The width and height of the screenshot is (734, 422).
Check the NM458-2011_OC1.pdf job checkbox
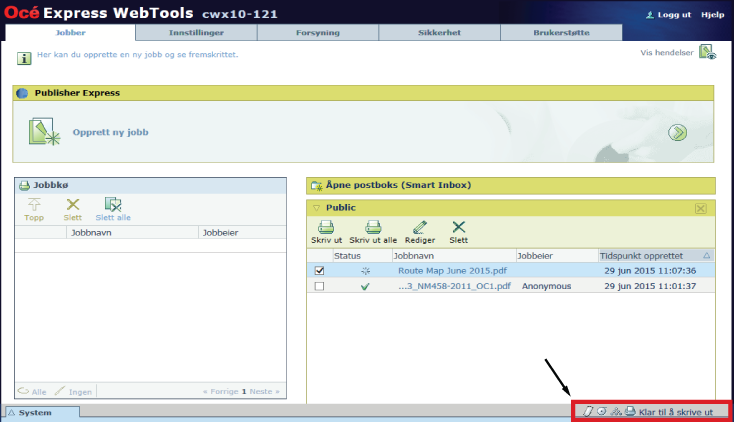click(x=319, y=286)
